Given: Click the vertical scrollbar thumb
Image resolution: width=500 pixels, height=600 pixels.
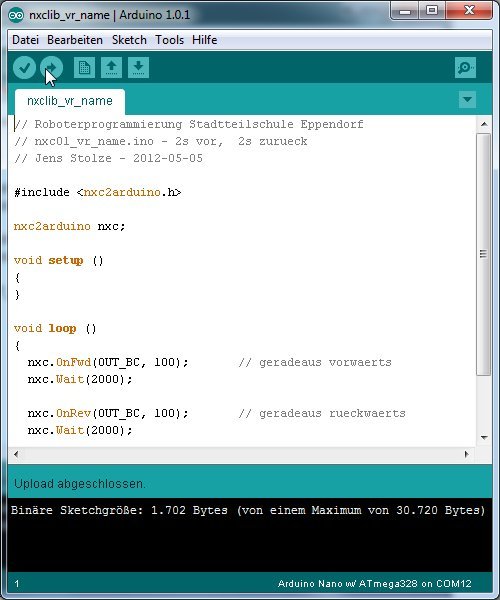Looking at the screenshot, I should coord(484,254).
